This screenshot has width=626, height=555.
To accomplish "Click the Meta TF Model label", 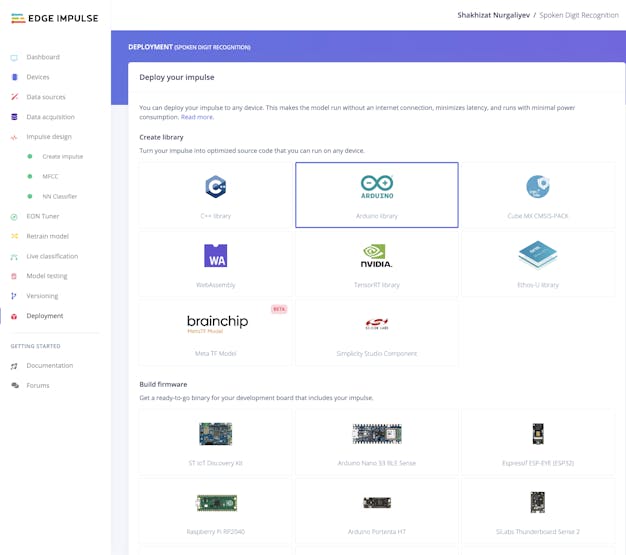I will (216, 354).
